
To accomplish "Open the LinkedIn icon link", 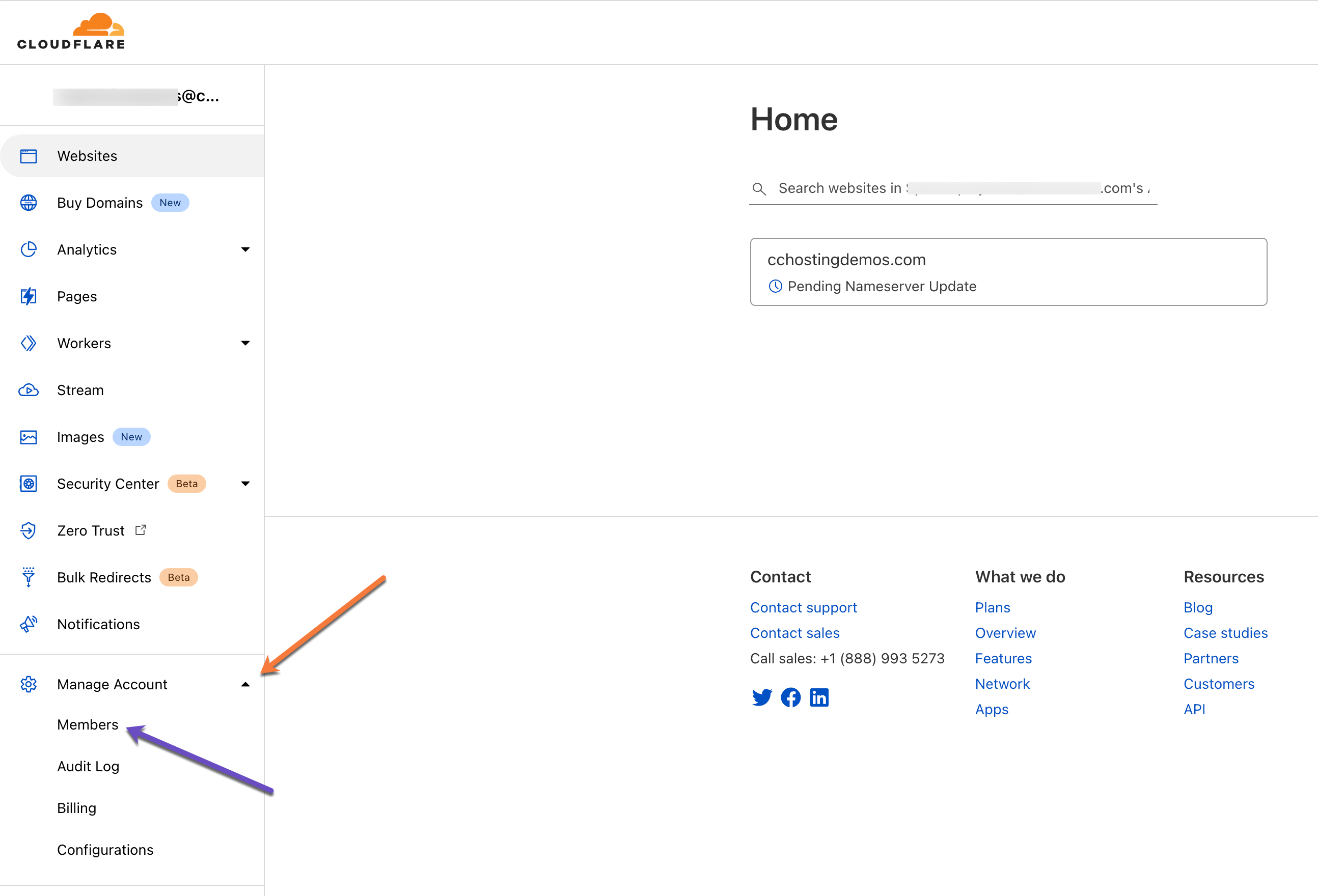I will point(819,697).
